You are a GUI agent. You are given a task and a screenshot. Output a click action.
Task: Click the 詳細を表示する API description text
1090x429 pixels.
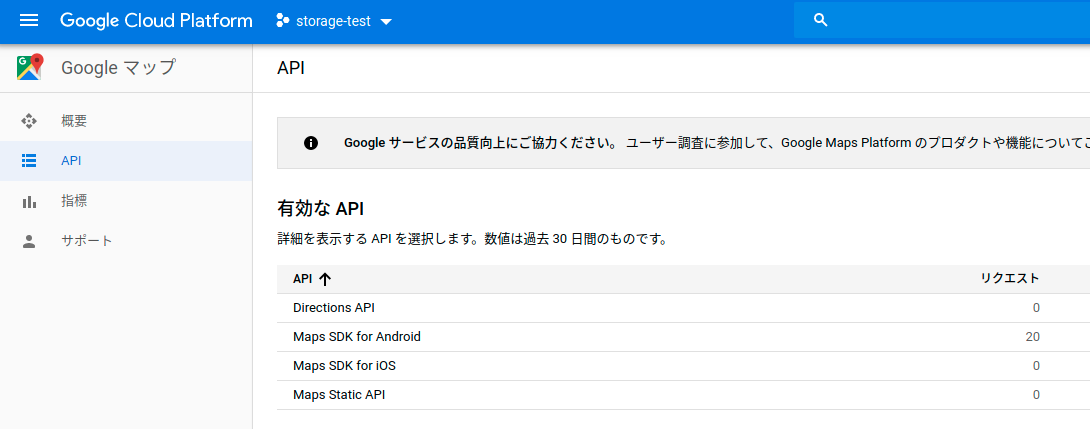pos(473,240)
